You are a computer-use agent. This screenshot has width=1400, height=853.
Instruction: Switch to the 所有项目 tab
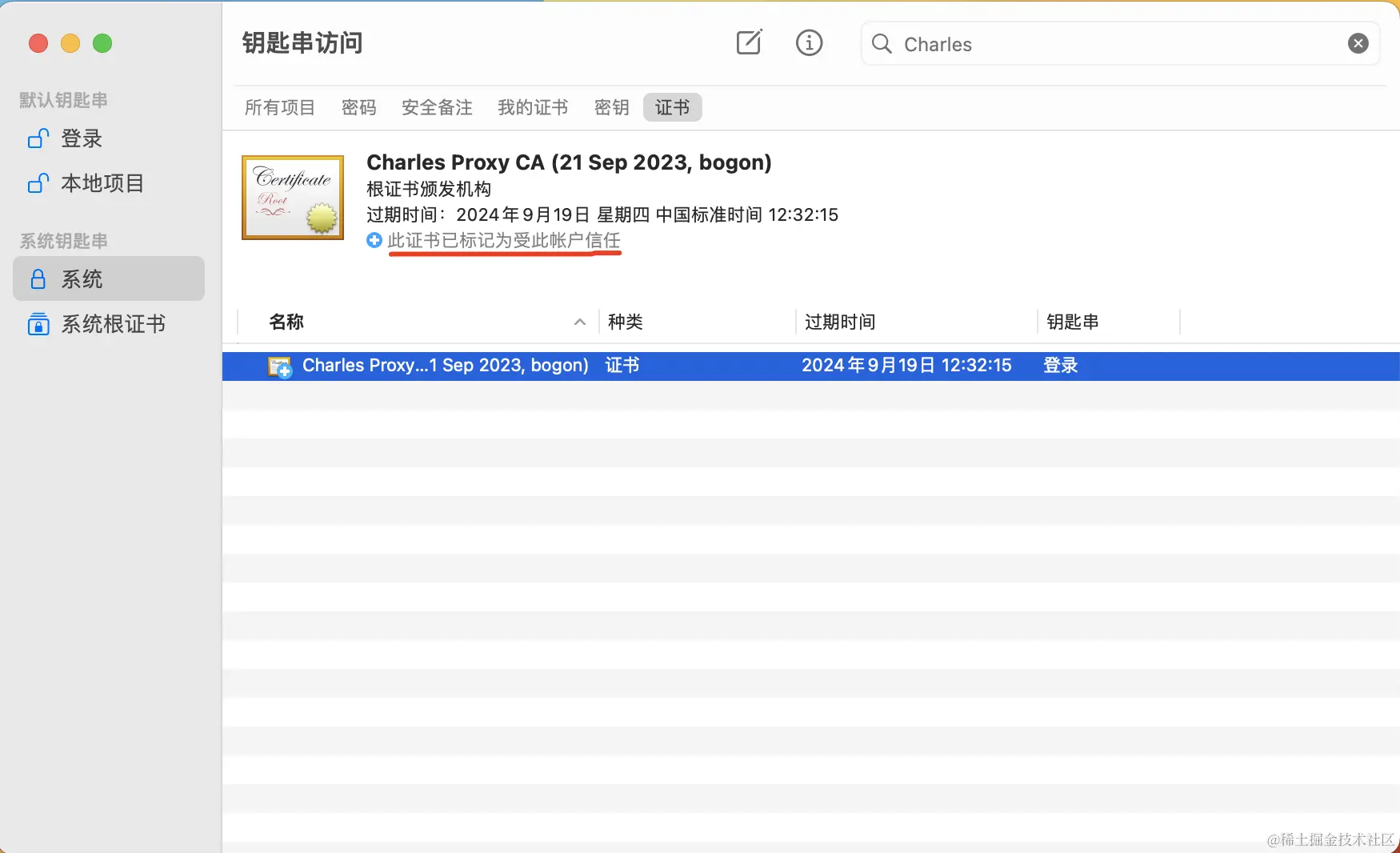280,107
